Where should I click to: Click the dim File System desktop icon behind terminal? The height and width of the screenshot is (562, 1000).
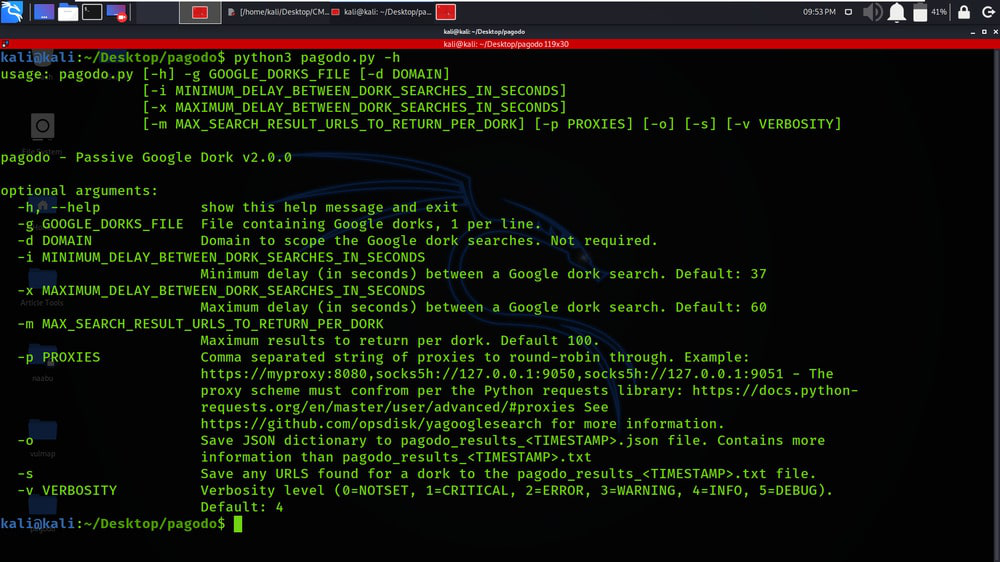(x=42, y=134)
